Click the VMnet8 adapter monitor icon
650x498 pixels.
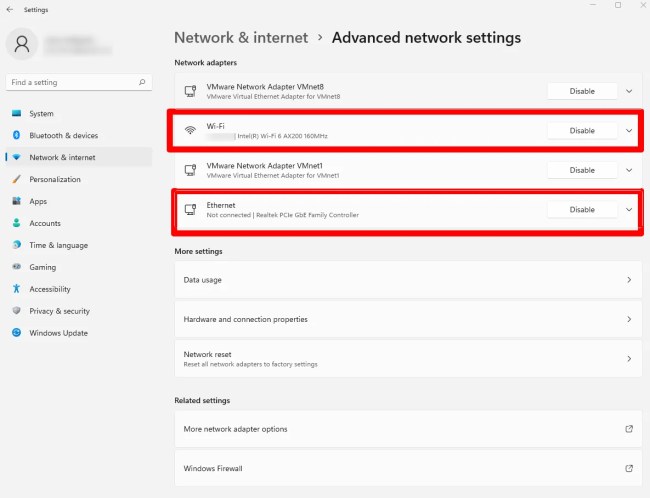(x=190, y=91)
